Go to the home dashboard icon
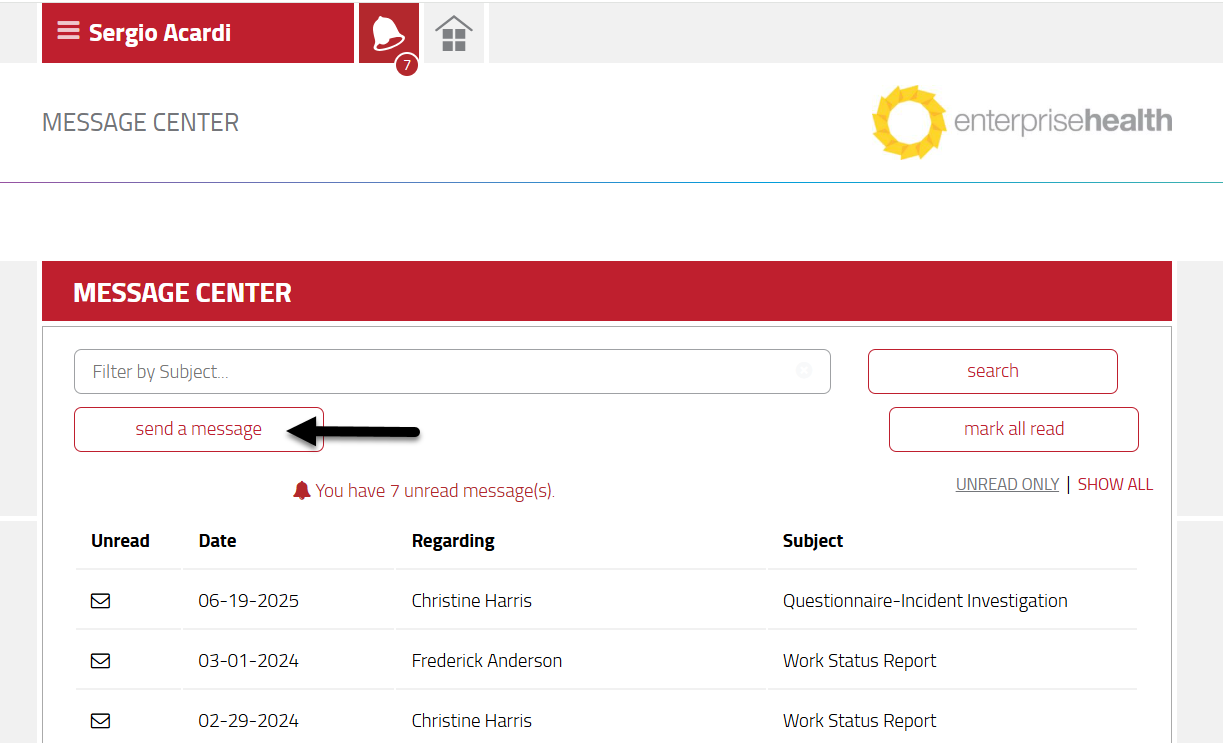1223x743 pixels. pos(454,33)
